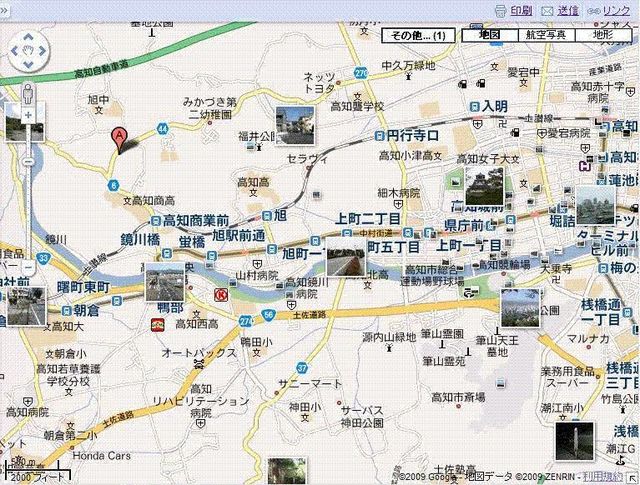The width and height of the screenshot is (640, 485).
Task: Open the Kochi castle photo thumbnail
Action: [x=484, y=183]
